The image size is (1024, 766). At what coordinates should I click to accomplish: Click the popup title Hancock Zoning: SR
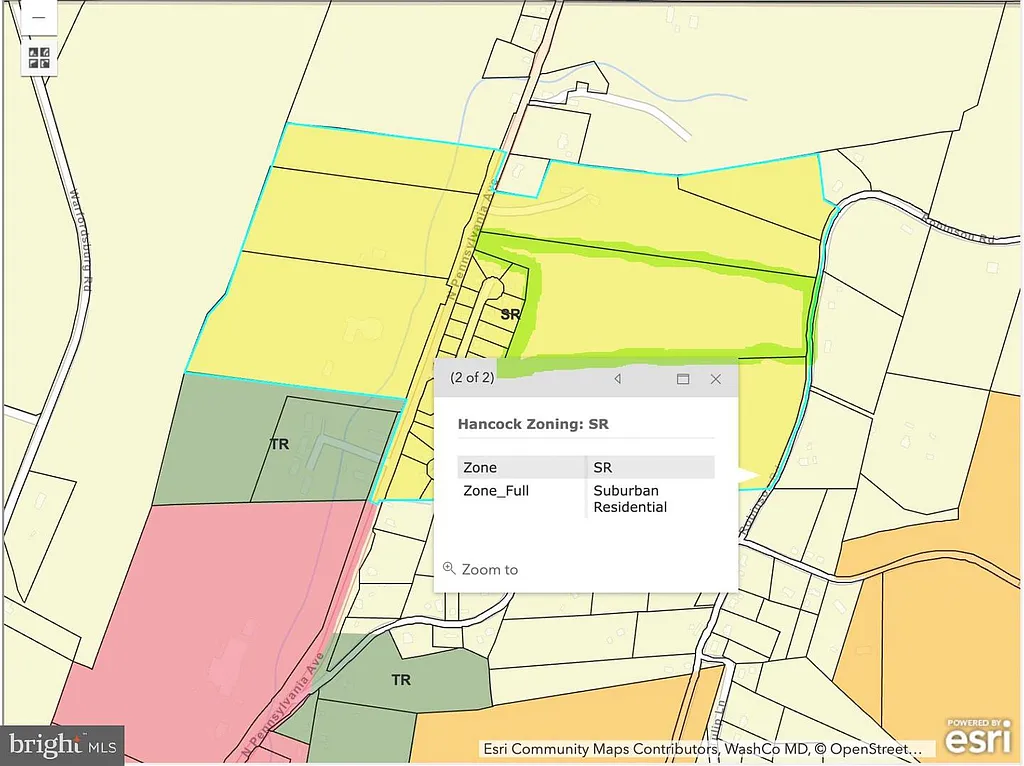[x=533, y=424]
